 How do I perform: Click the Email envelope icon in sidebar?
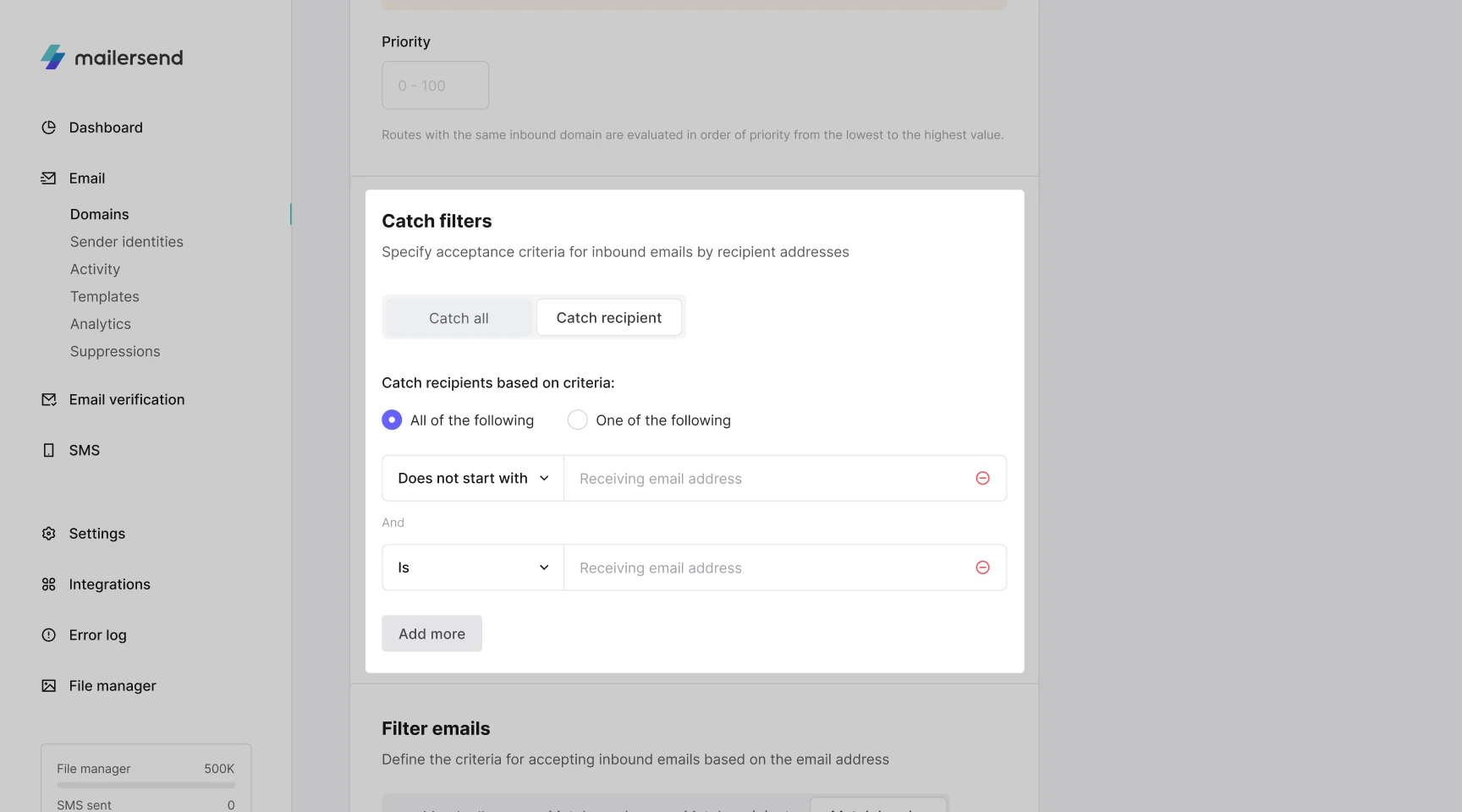tap(49, 178)
